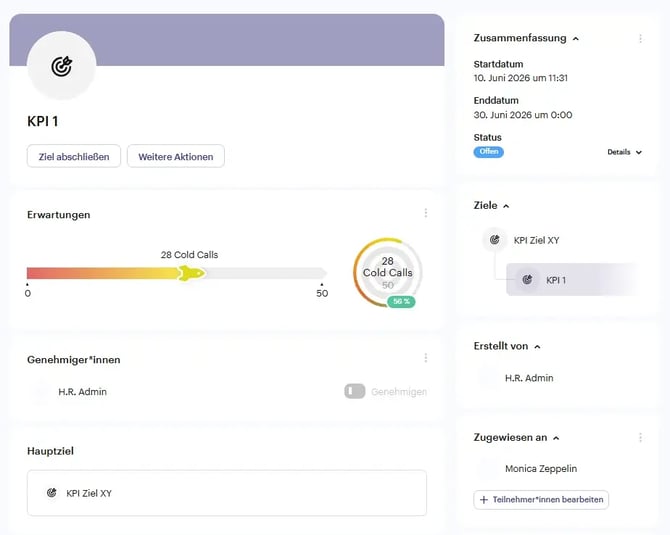Image resolution: width=670 pixels, height=535 pixels.
Task: Click the 50 maximum label under the progress bar
Action: [322, 293]
